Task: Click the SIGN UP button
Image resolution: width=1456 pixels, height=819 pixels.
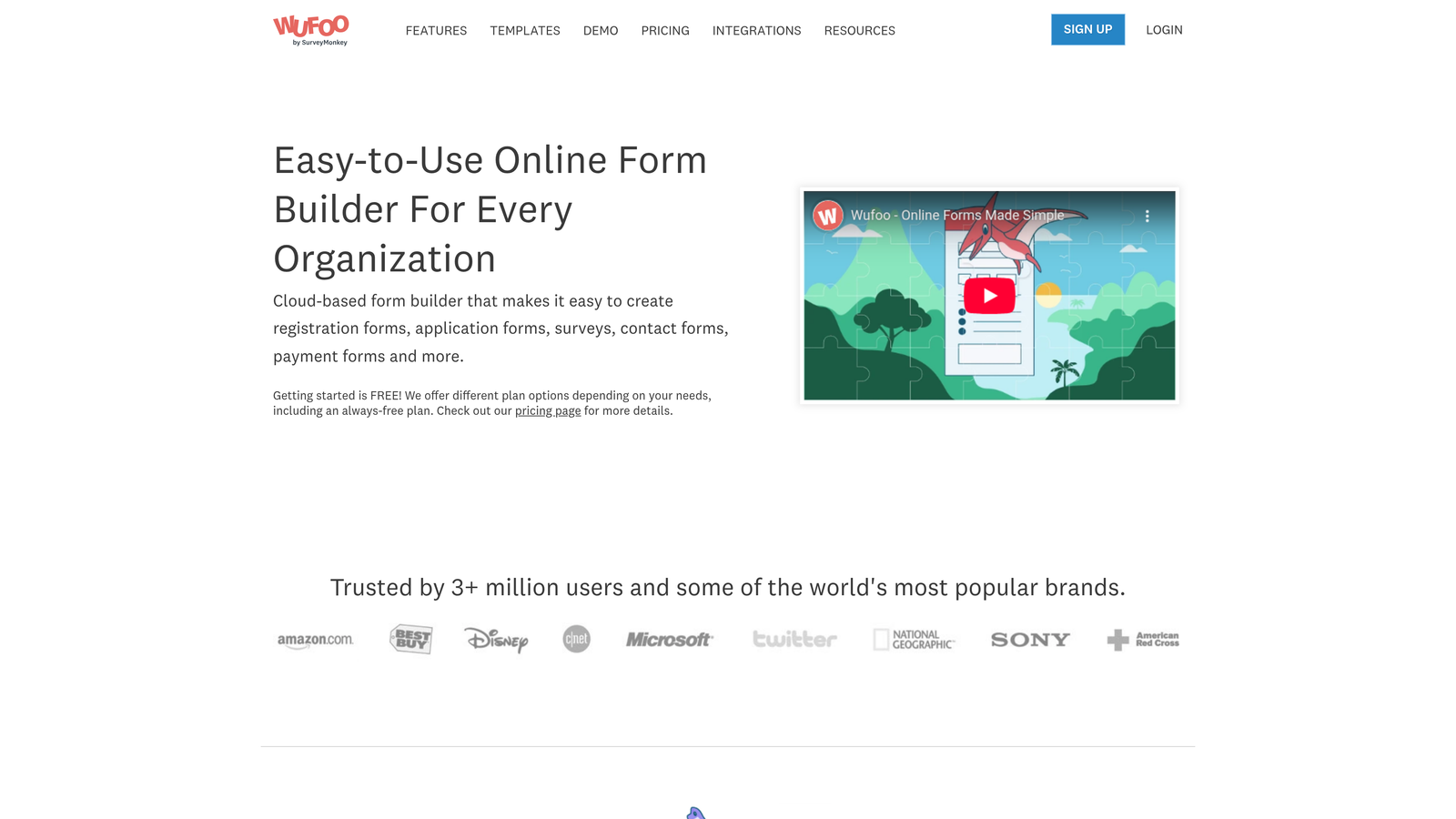Action: tap(1087, 29)
